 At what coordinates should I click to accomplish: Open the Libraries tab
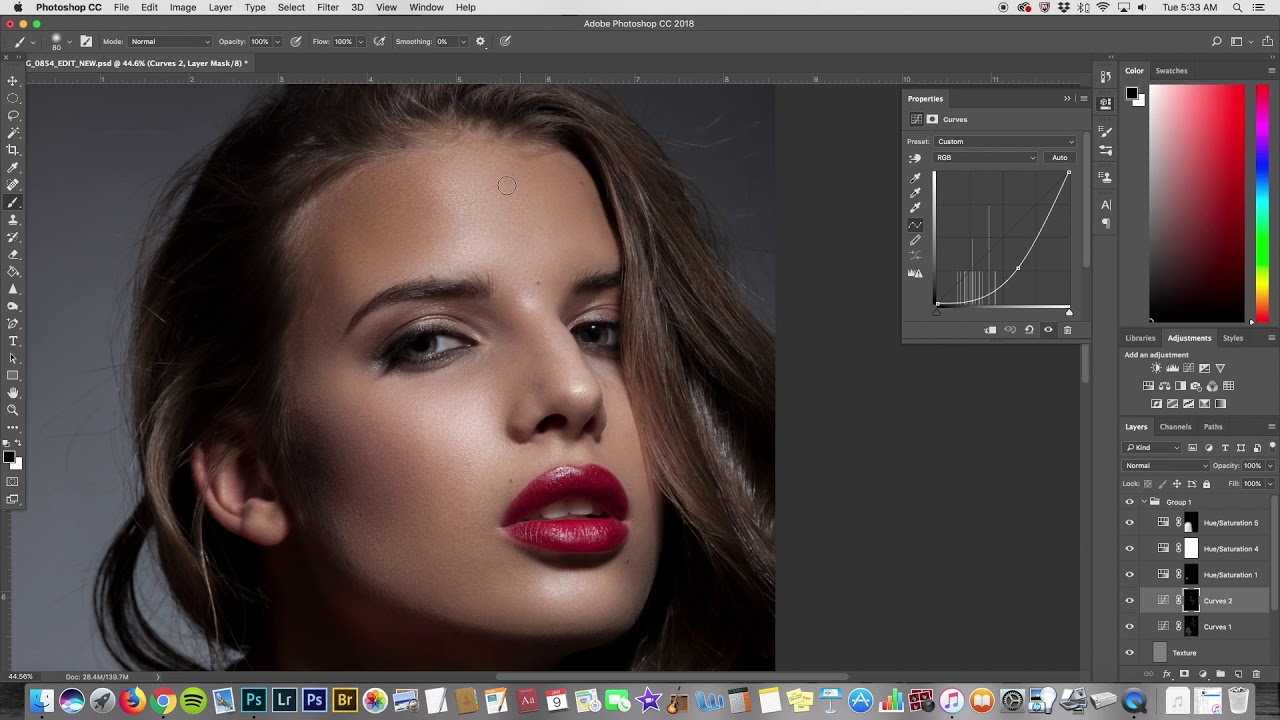click(x=1140, y=338)
